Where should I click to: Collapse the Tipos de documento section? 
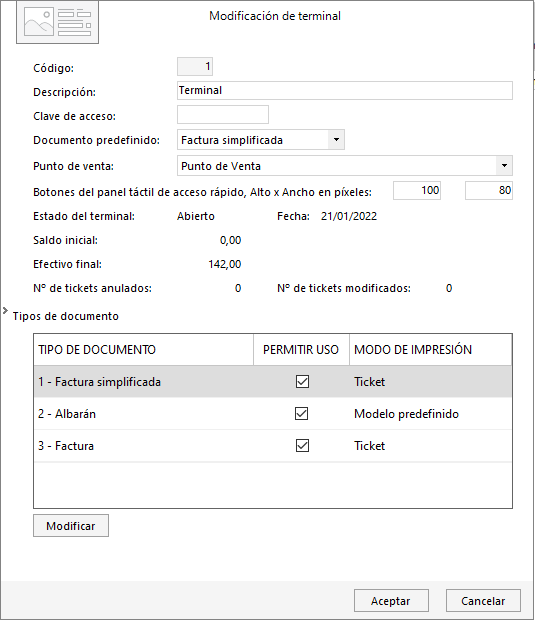[x=5, y=311]
